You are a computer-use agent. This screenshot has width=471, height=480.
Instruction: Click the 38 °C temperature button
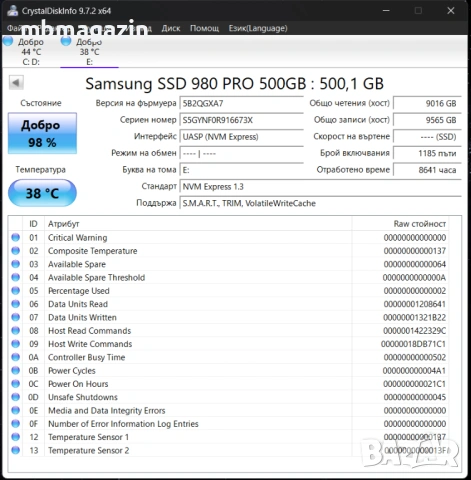(42, 193)
